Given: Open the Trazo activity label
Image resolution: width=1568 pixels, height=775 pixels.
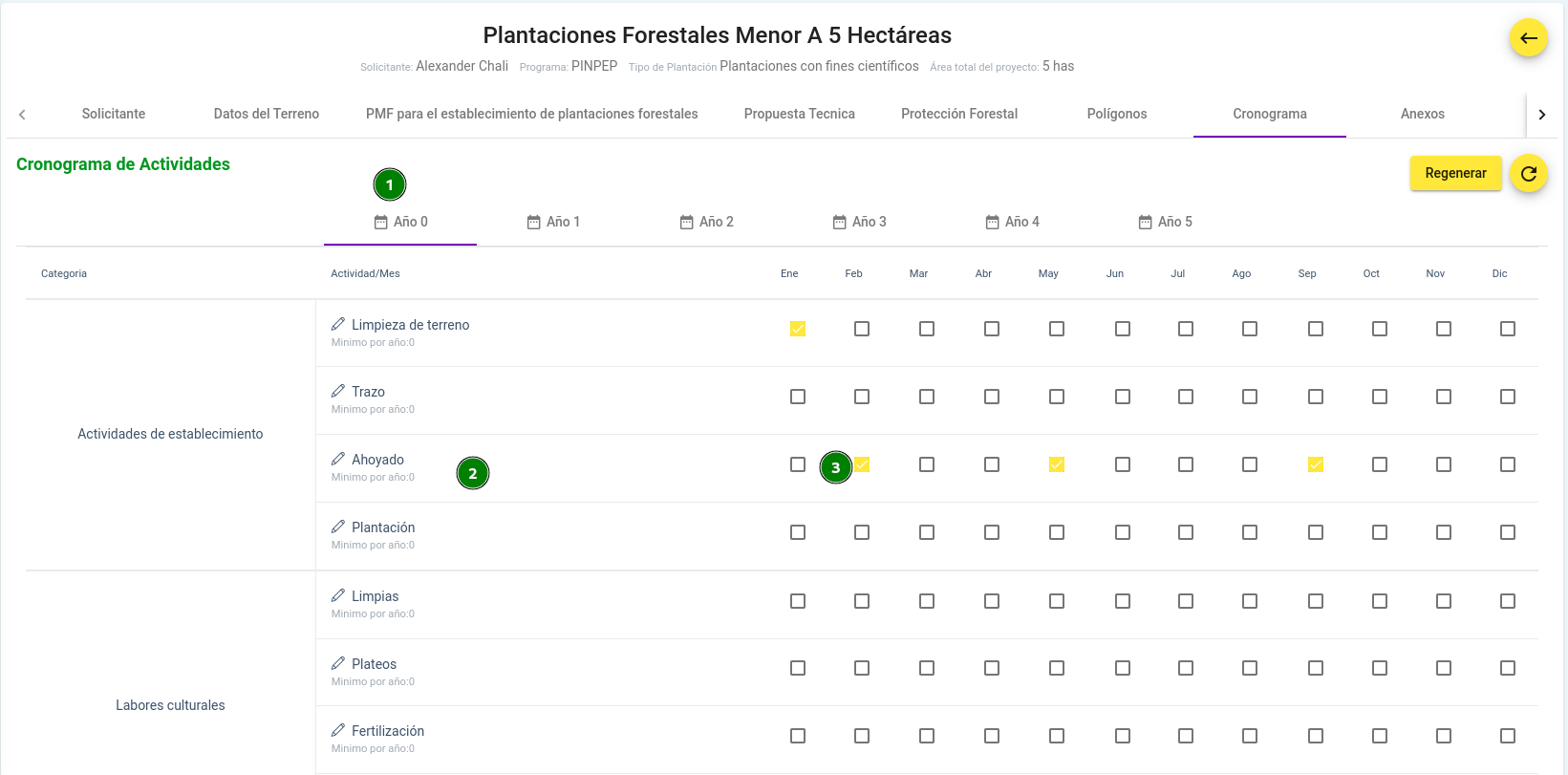Looking at the screenshot, I should 368,392.
